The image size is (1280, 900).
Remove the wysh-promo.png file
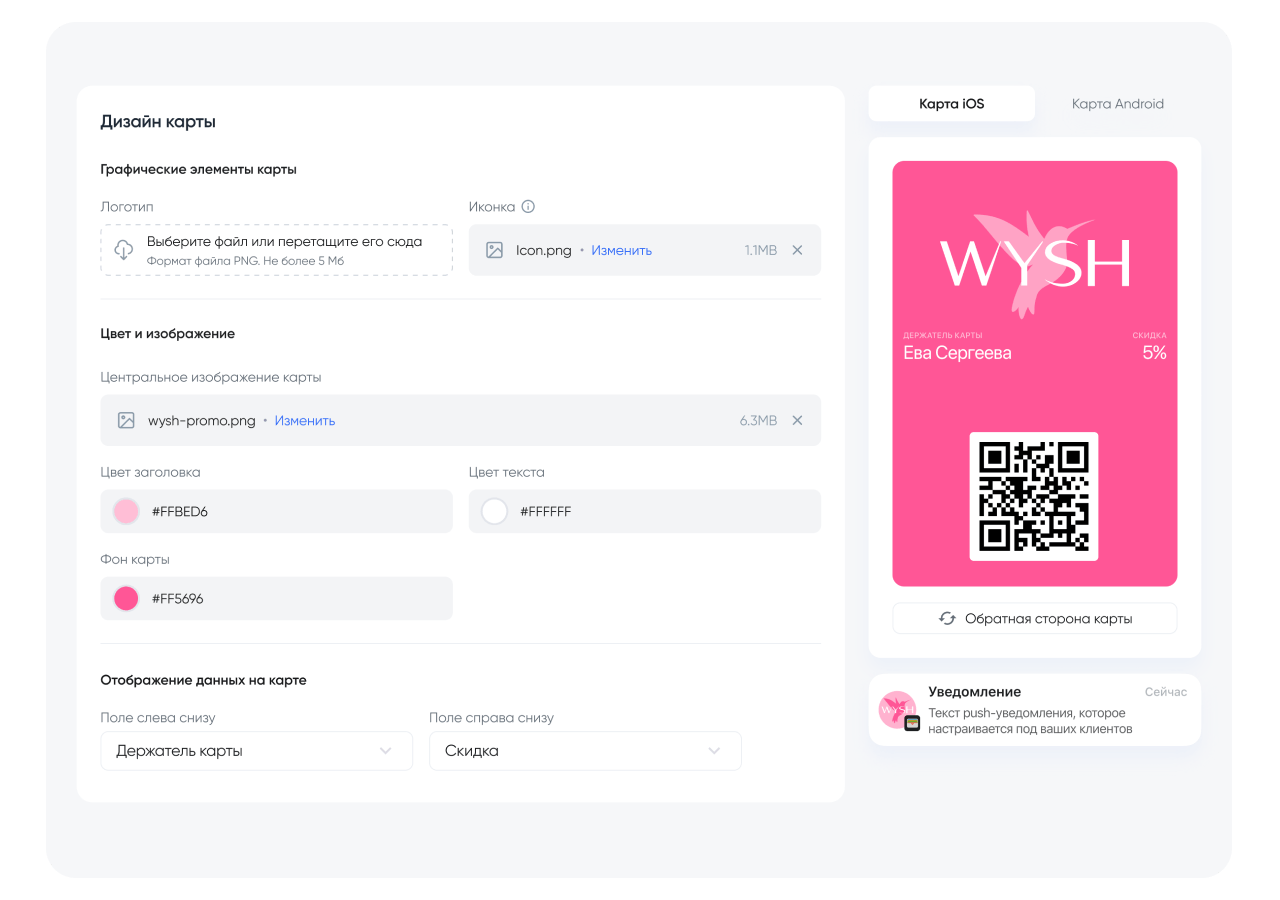[797, 421]
